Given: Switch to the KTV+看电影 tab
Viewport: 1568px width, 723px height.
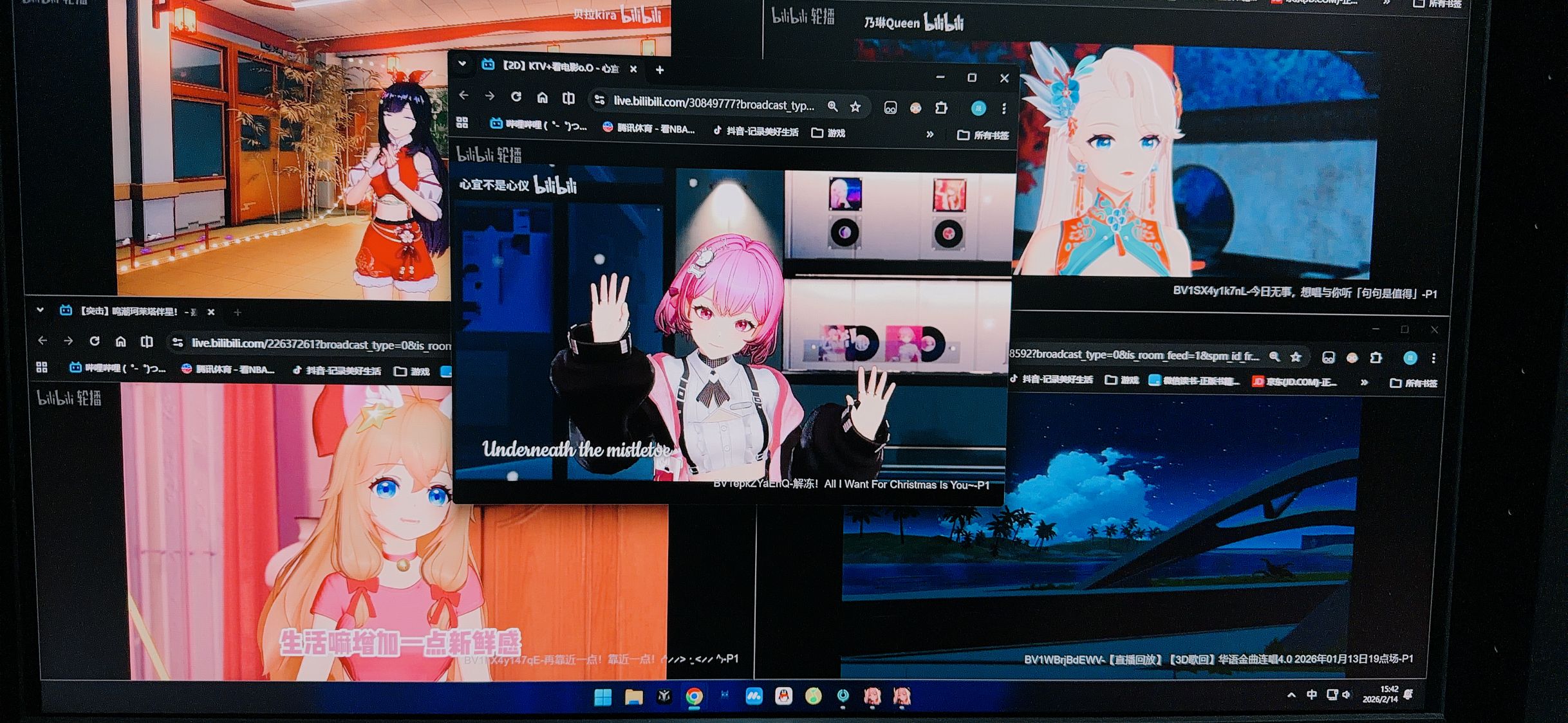Looking at the screenshot, I should point(559,67).
